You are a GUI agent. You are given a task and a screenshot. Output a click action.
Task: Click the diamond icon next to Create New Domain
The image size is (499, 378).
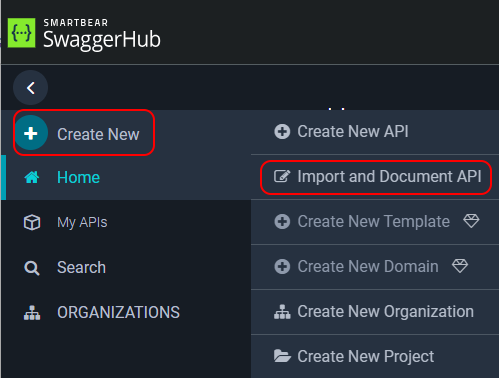pos(460,266)
